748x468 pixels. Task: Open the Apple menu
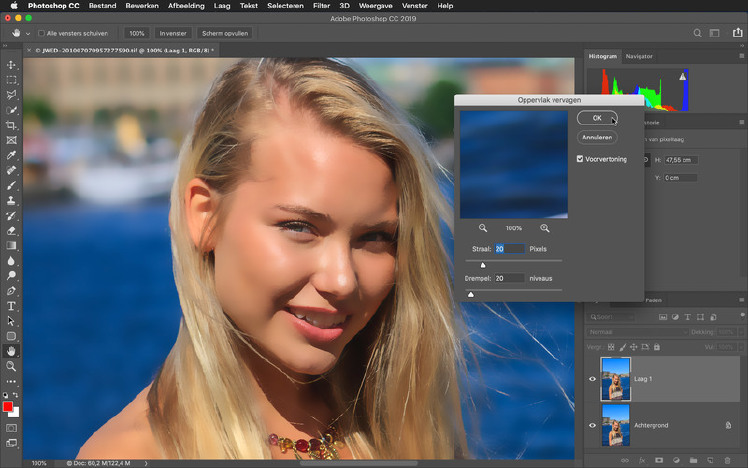[13, 6]
